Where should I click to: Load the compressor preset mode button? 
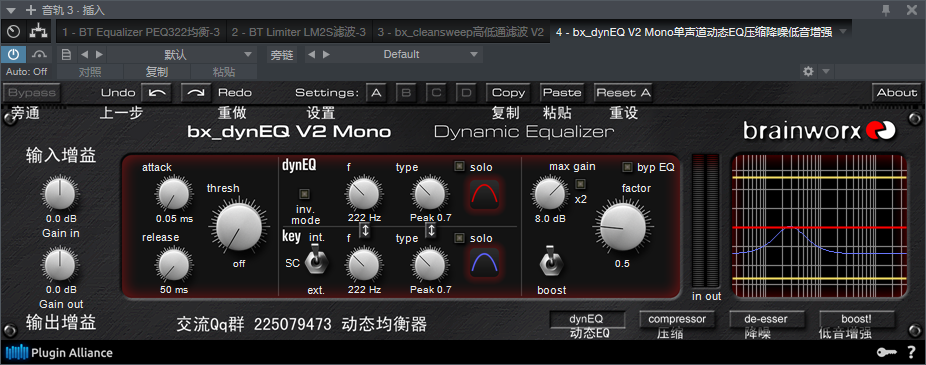[677, 319]
